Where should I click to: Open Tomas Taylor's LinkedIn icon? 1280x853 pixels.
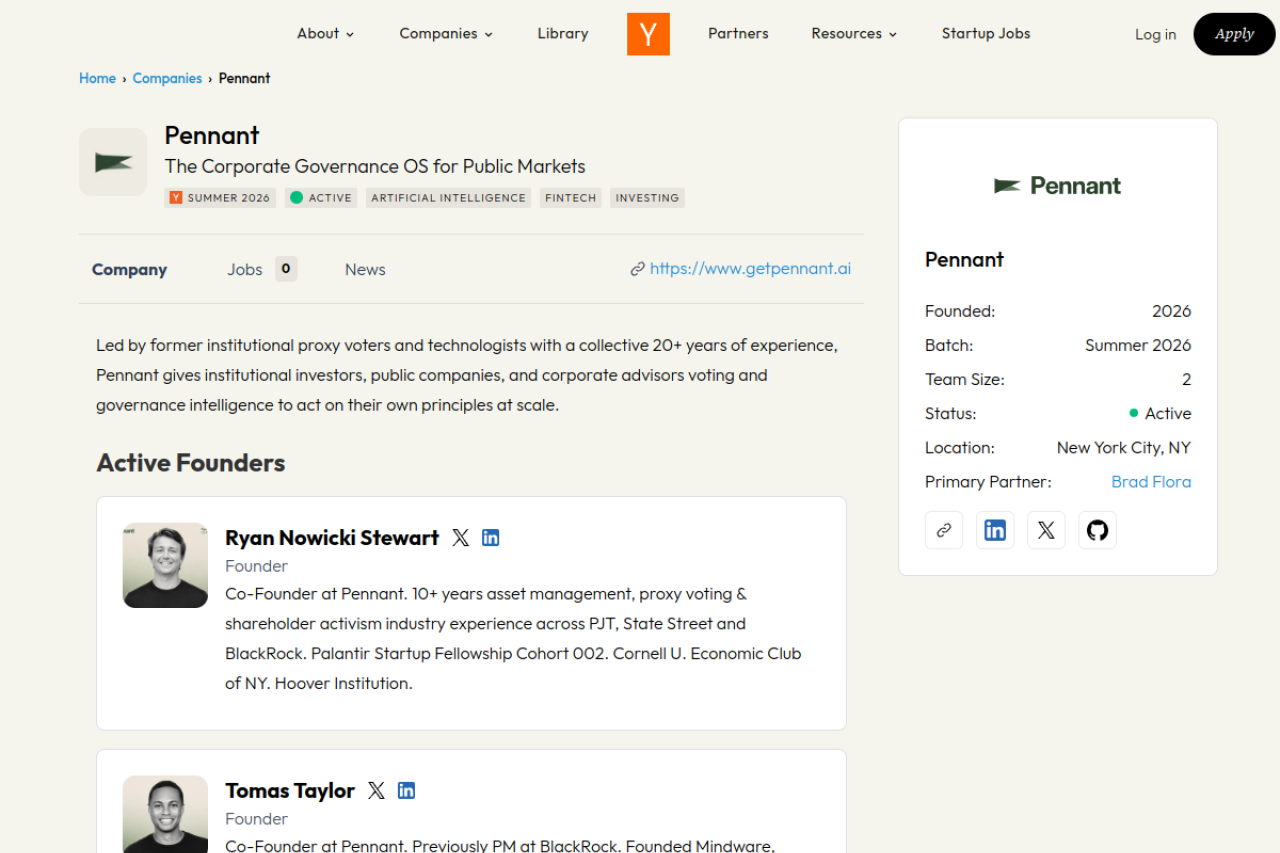click(x=406, y=791)
